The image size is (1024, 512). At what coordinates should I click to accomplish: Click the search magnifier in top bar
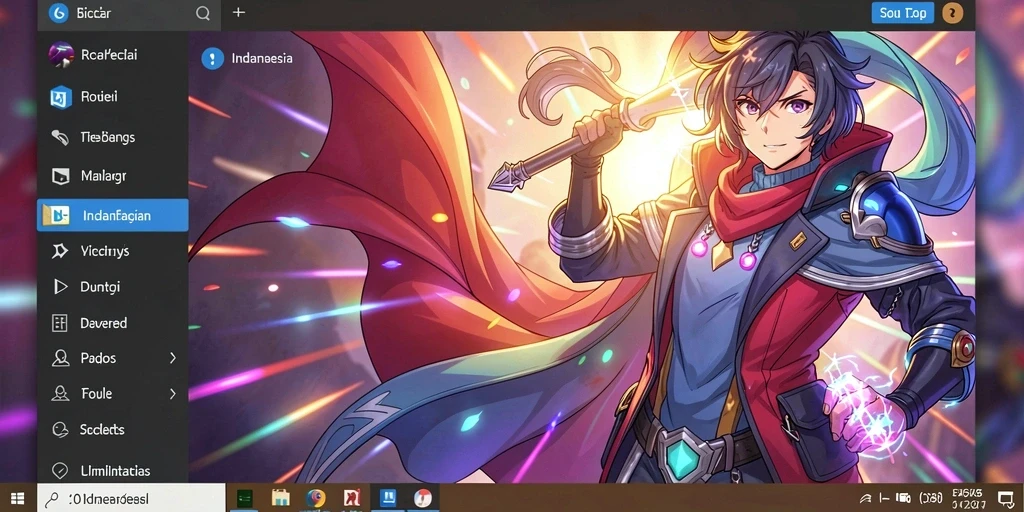pyautogui.click(x=203, y=13)
